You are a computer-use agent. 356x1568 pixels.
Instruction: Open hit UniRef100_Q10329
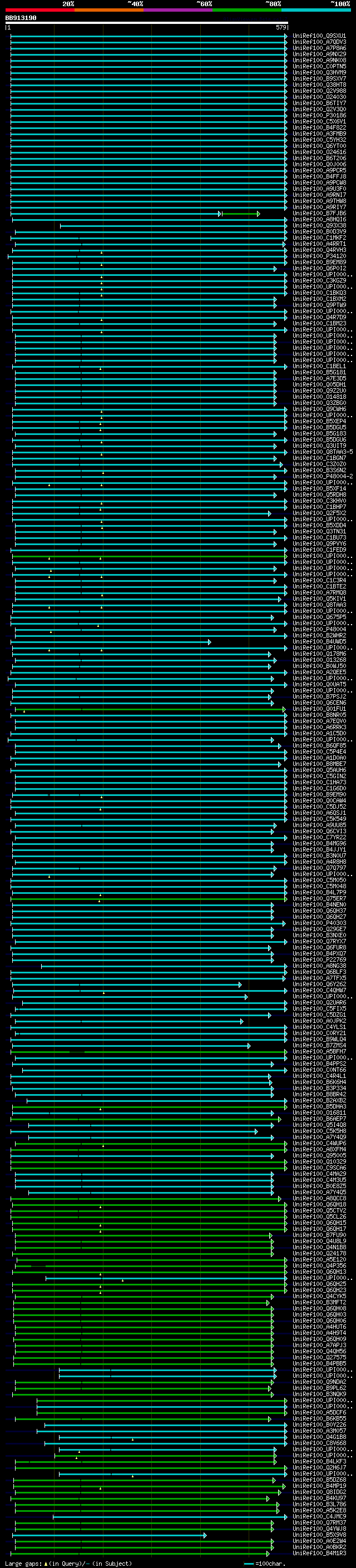[x=319, y=1161]
